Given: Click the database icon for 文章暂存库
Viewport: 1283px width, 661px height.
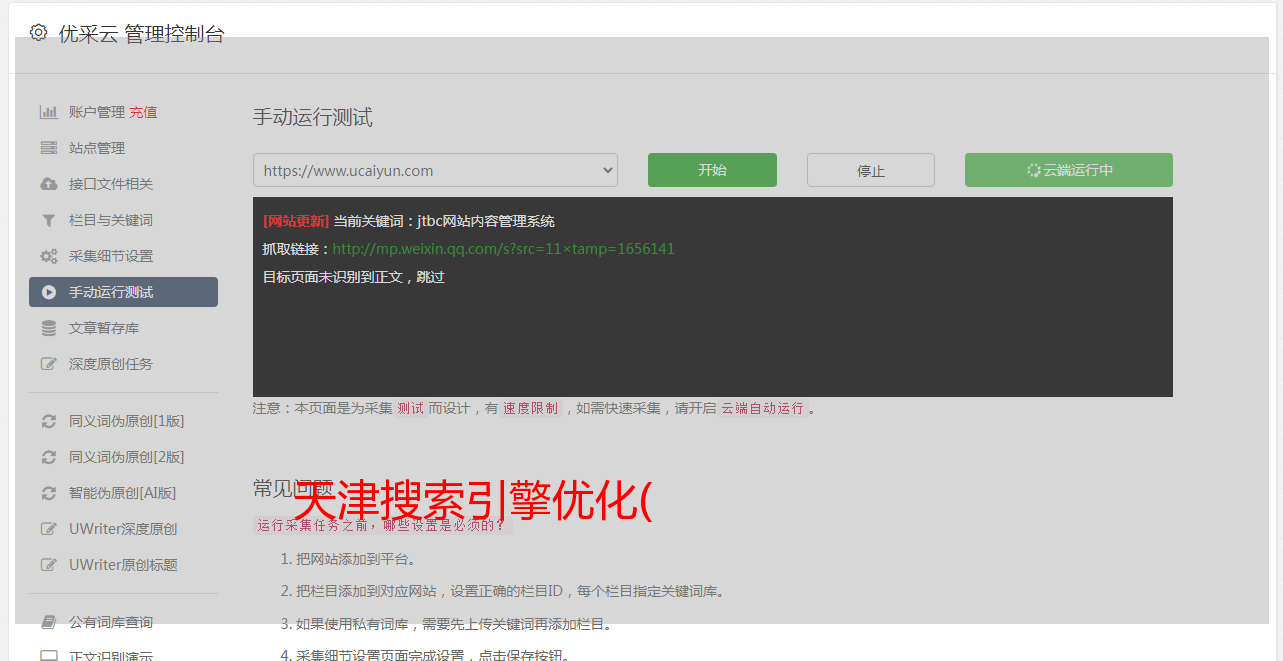Looking at the screenshot, I should tap(48, 328).
